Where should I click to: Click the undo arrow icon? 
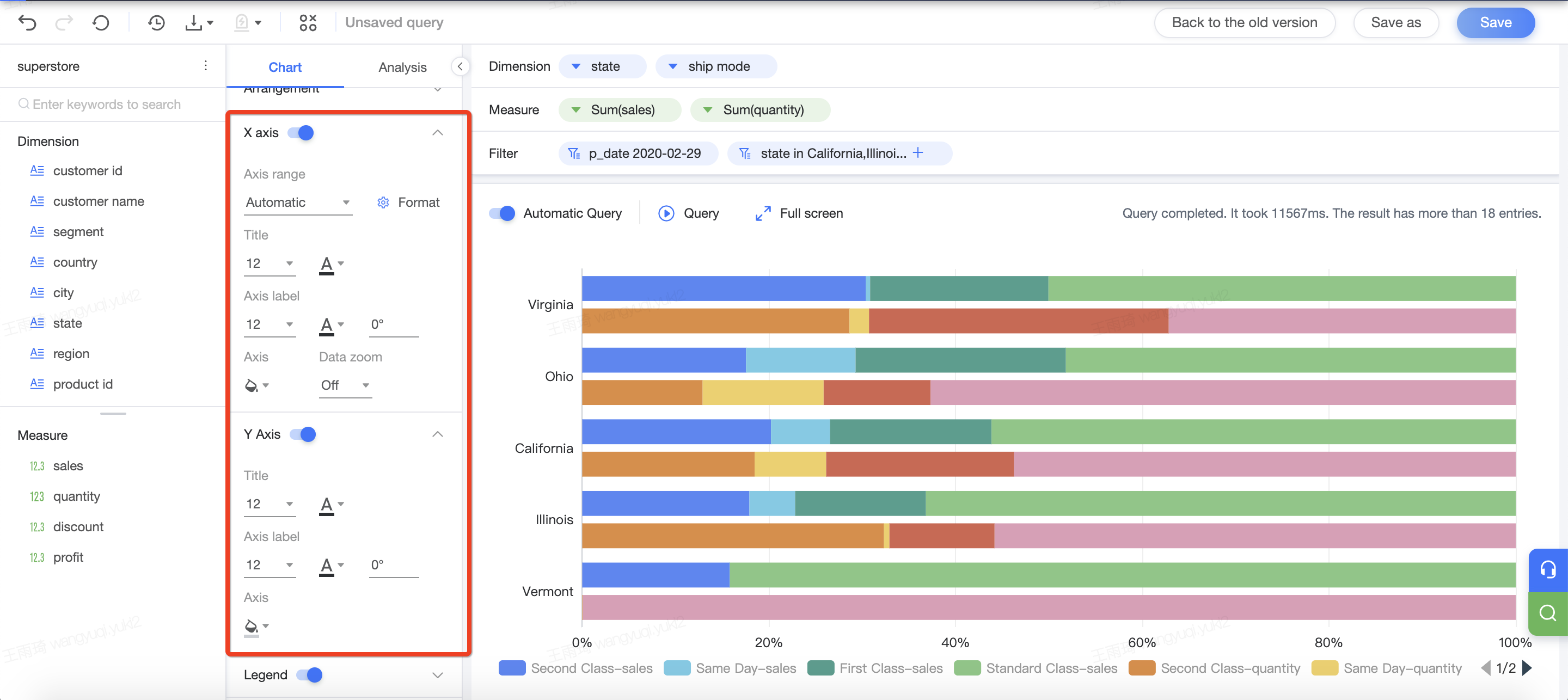pyautogui.click(x=27, y=23)
